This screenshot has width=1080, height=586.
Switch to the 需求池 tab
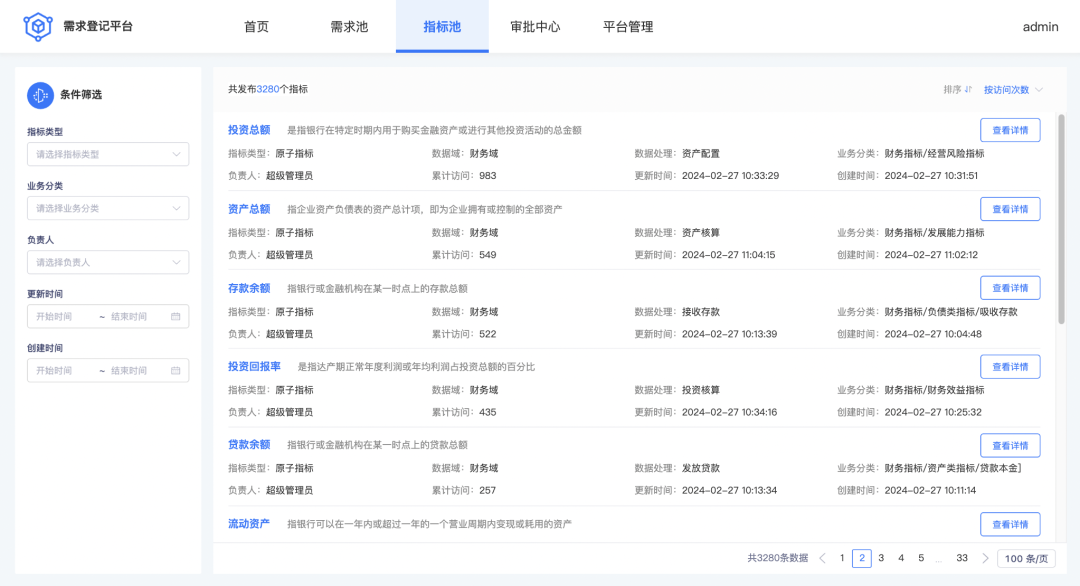pos(349,27)
